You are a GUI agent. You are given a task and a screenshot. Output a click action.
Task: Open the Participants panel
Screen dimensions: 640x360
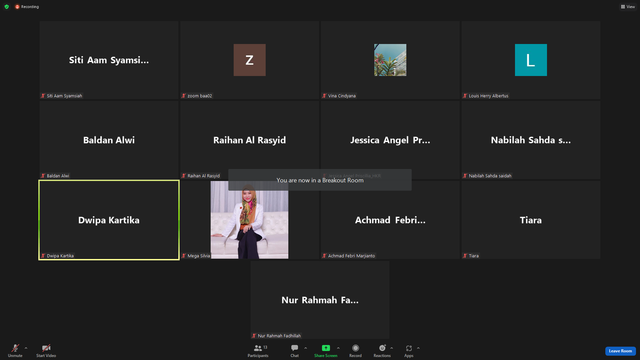[x=258, y=350]
